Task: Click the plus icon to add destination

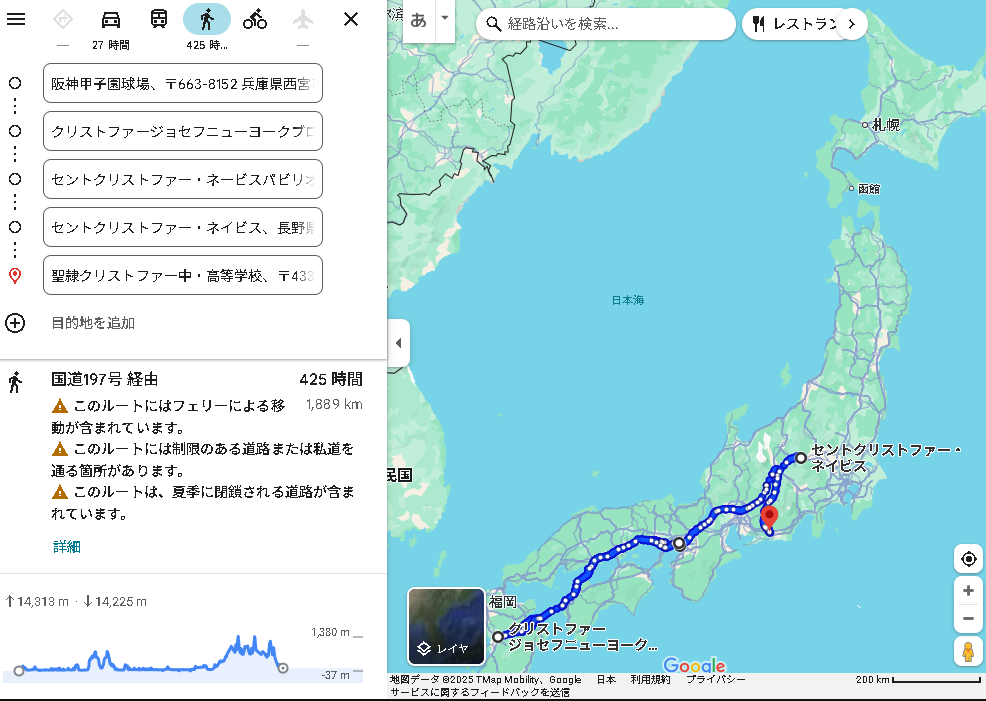Action: tap(15, 323)
